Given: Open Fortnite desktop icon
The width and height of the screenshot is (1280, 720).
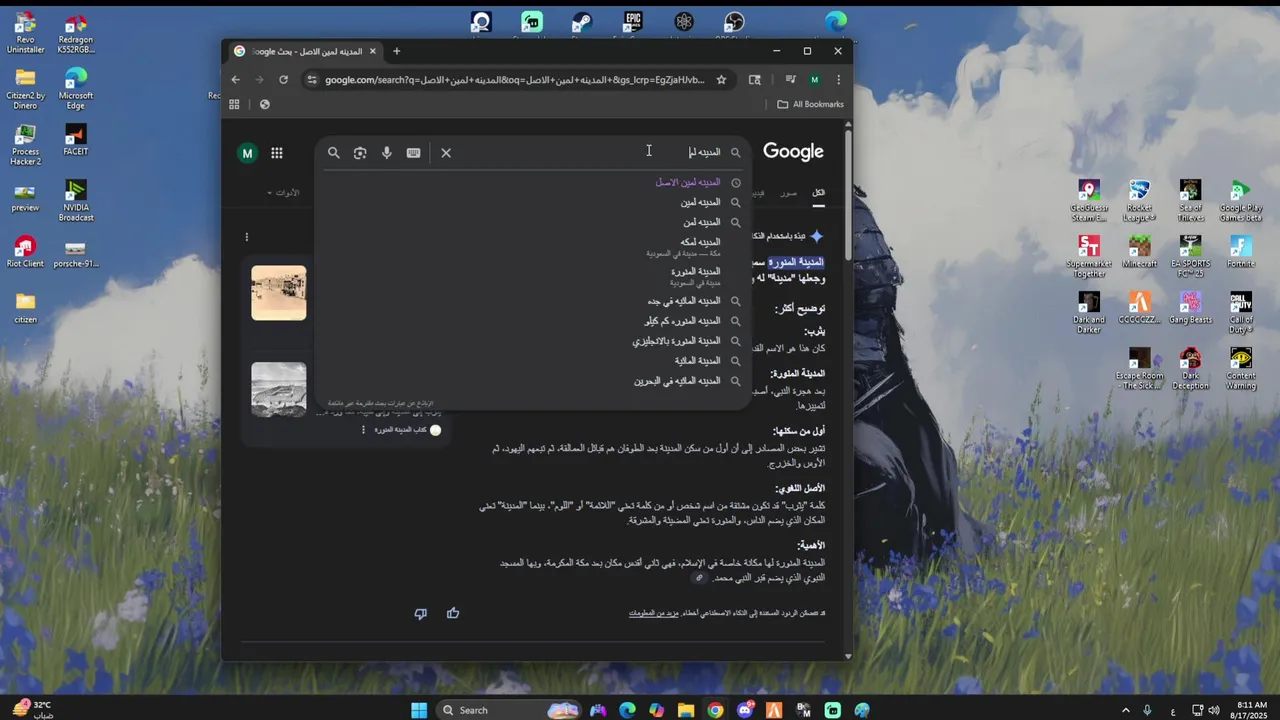Looking at the screenshot, I should pos(1241,251).
